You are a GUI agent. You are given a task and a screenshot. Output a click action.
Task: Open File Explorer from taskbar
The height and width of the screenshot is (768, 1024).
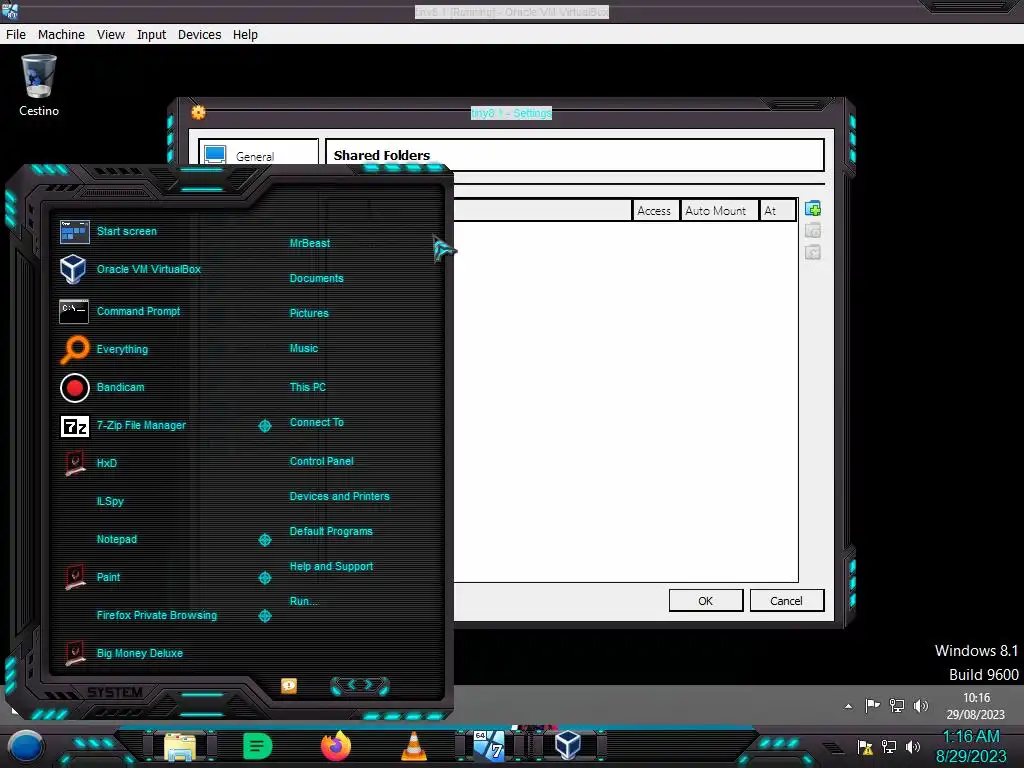click(180, 746)
